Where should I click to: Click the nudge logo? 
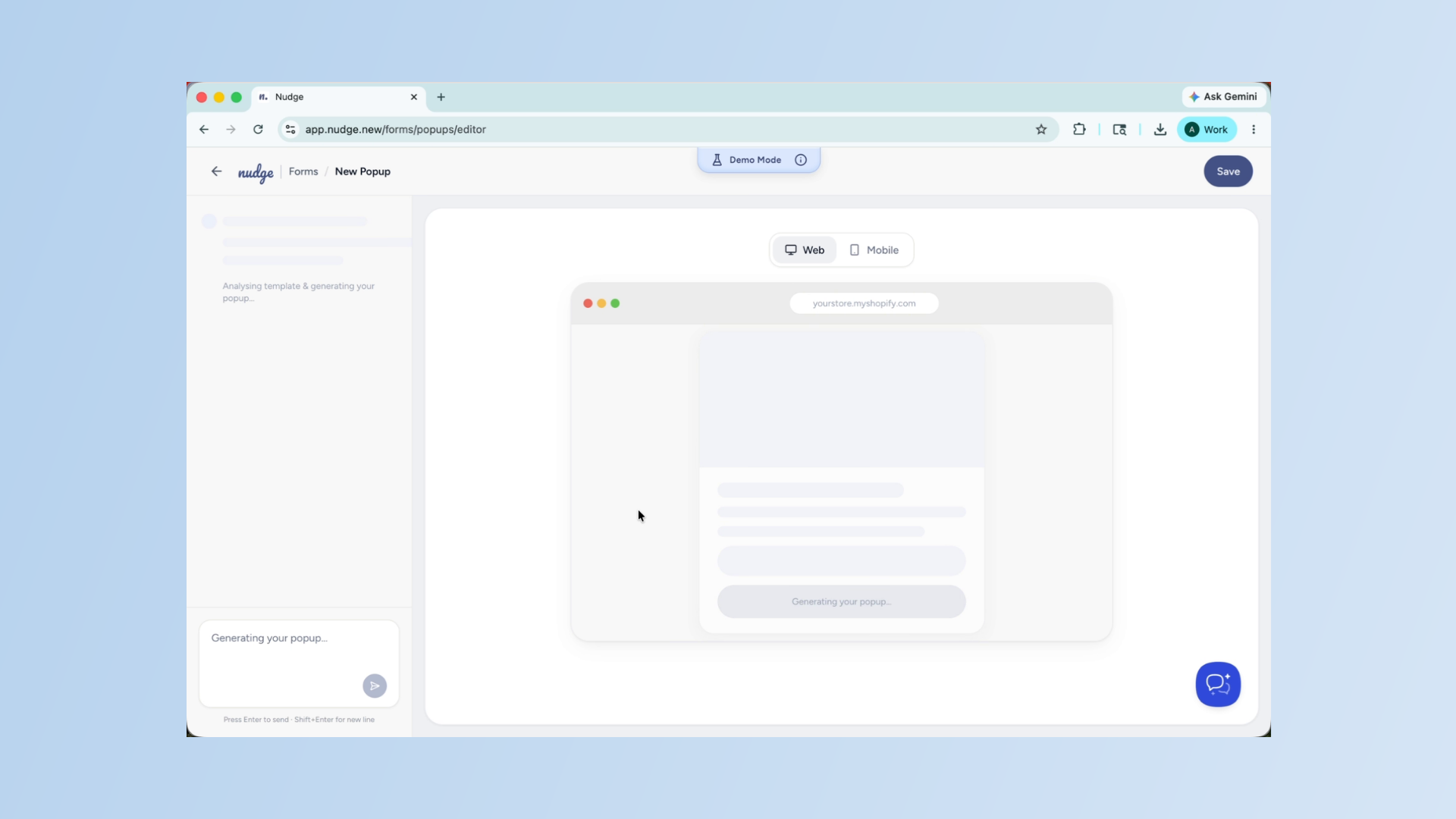click(x=256, y=173)
